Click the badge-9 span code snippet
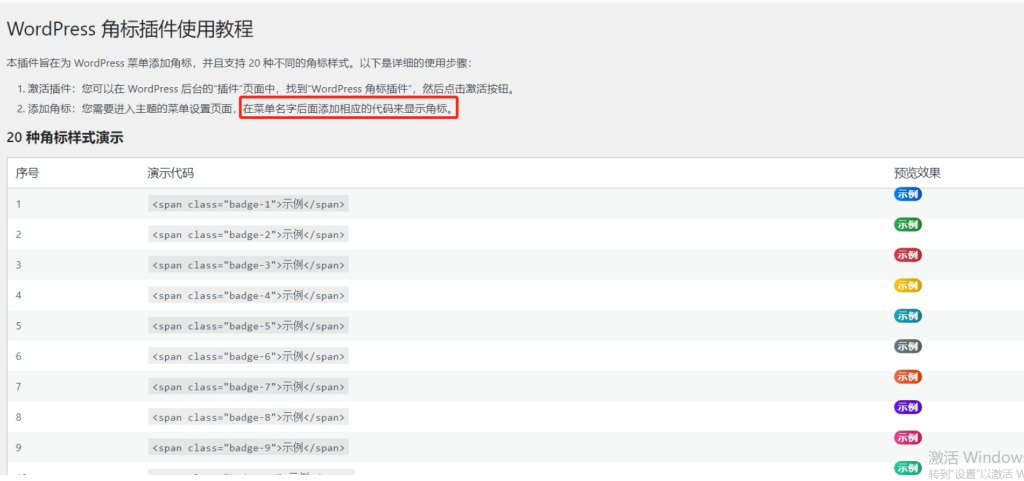1024x481 pixels. coord(248,448)
